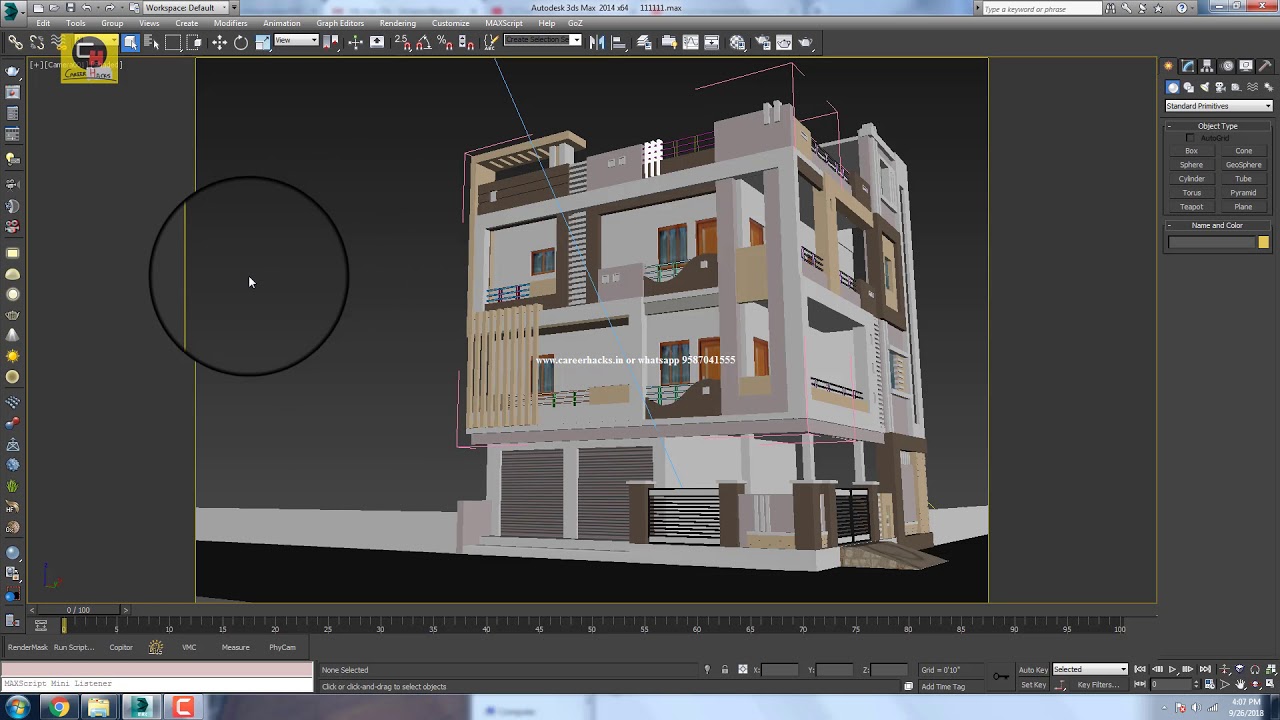Open the View reference coordinate dropdown
The height and width of the screenshot is (720, 1280).
(296, 40)
